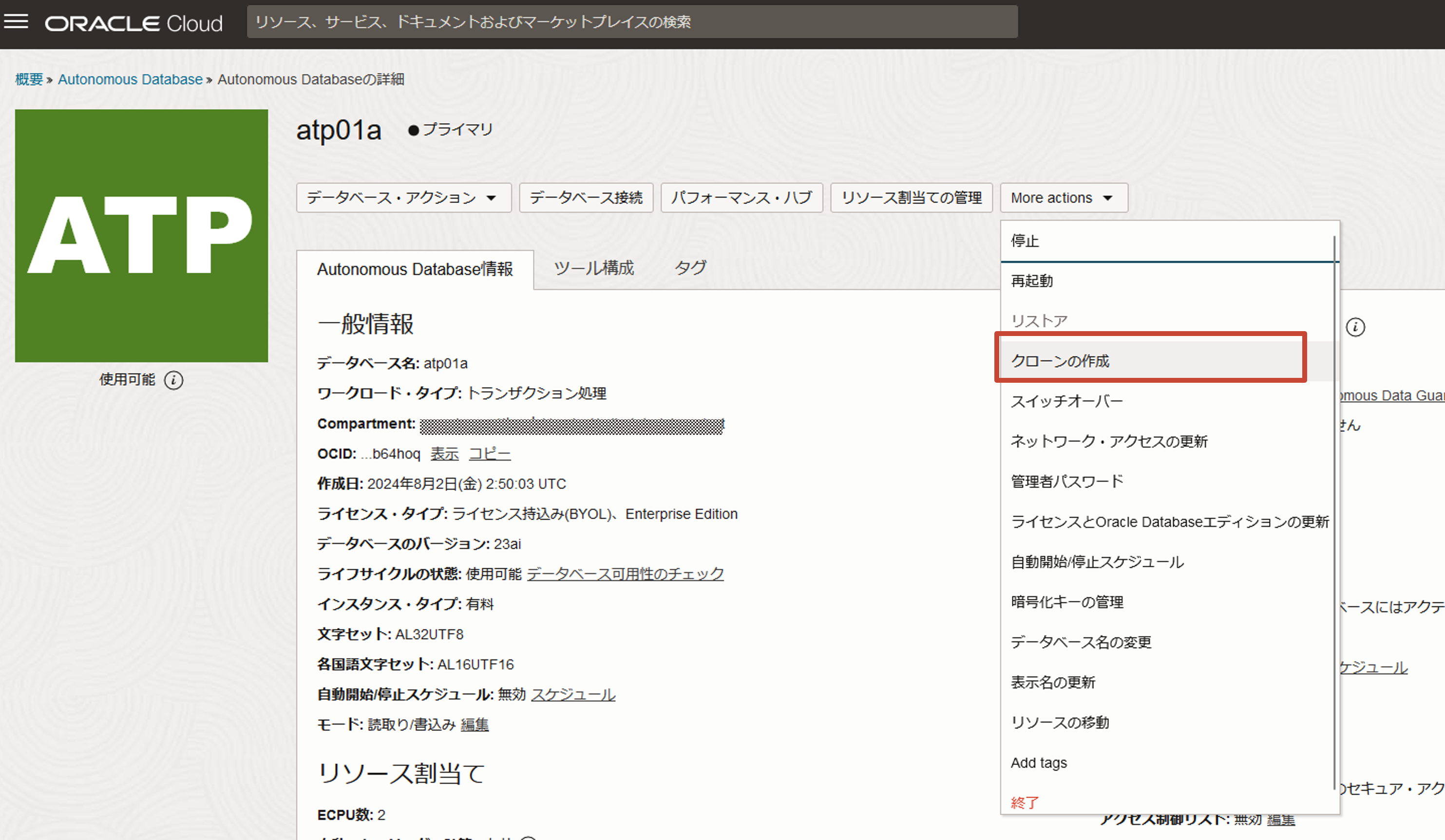Viewport: 1445px width, 840px height.
Task: Select 再起動 menu entry
Action: click(x=1031, y=281)
